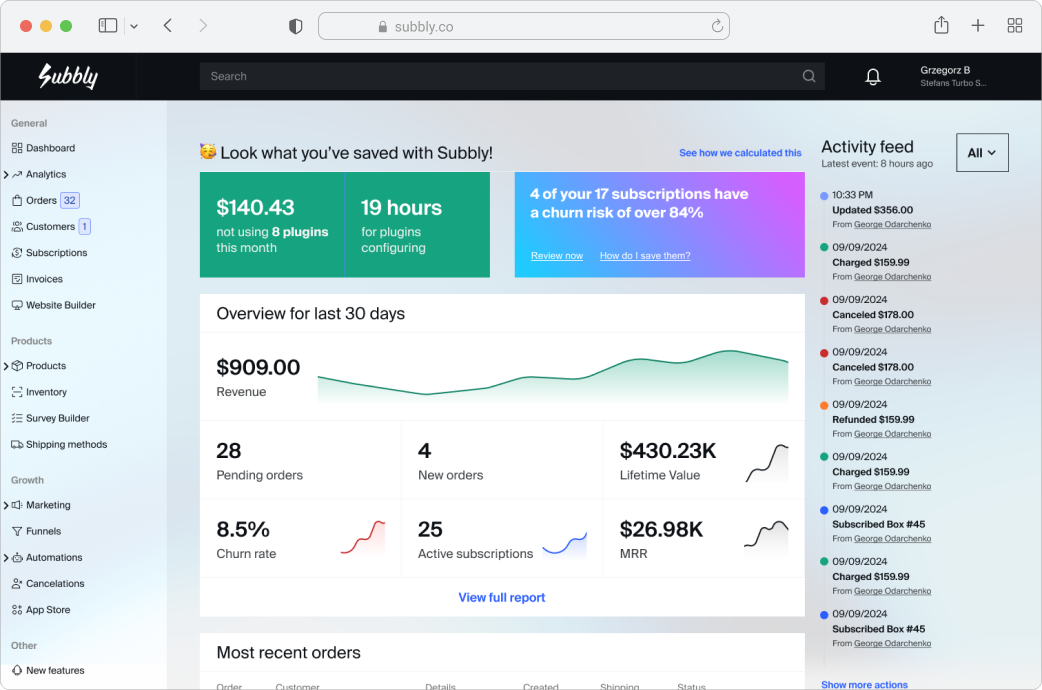Open Dashboard from sidebar icon

click(x=17, y=148)
